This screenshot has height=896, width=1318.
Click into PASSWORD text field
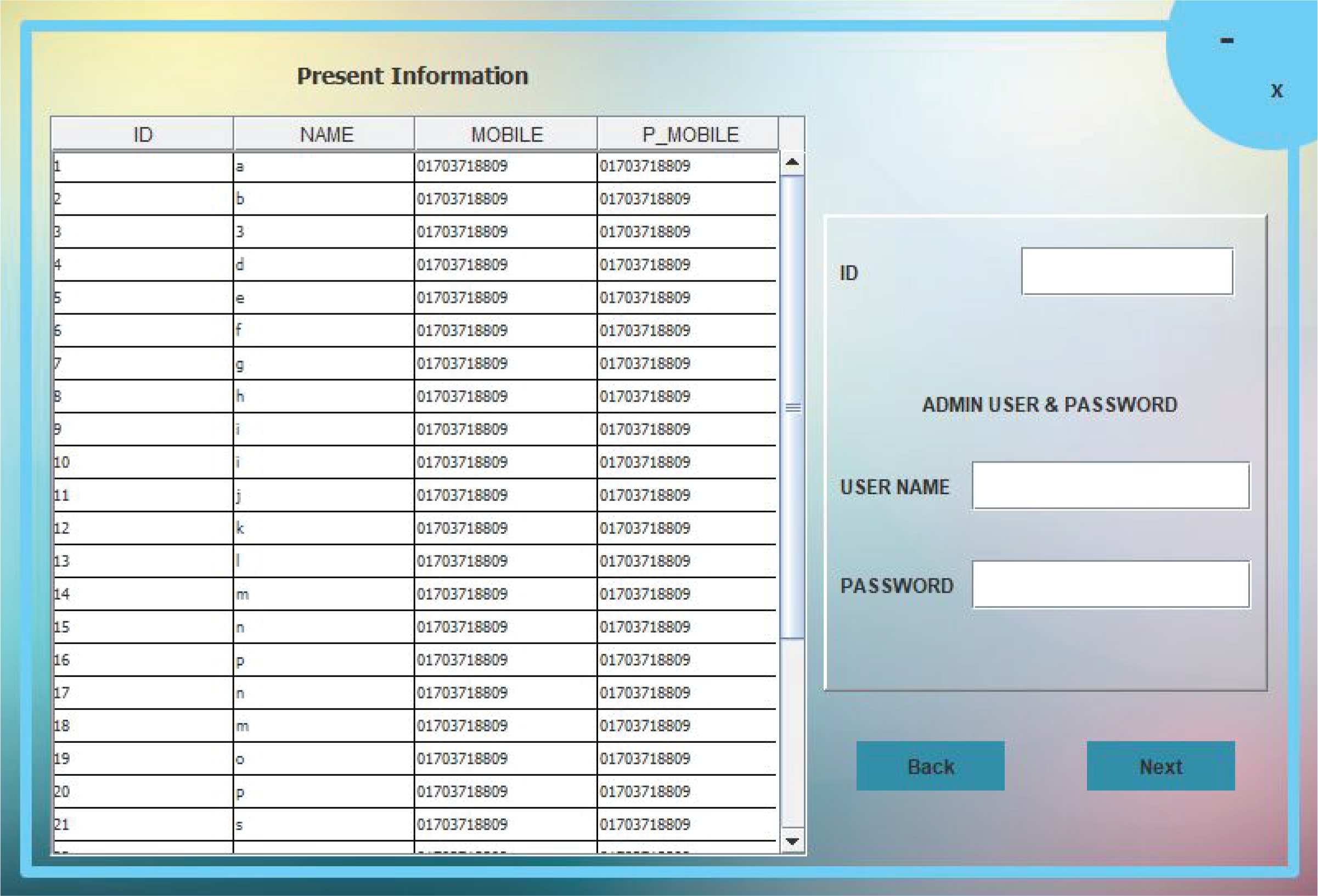tap(1111, 585)
